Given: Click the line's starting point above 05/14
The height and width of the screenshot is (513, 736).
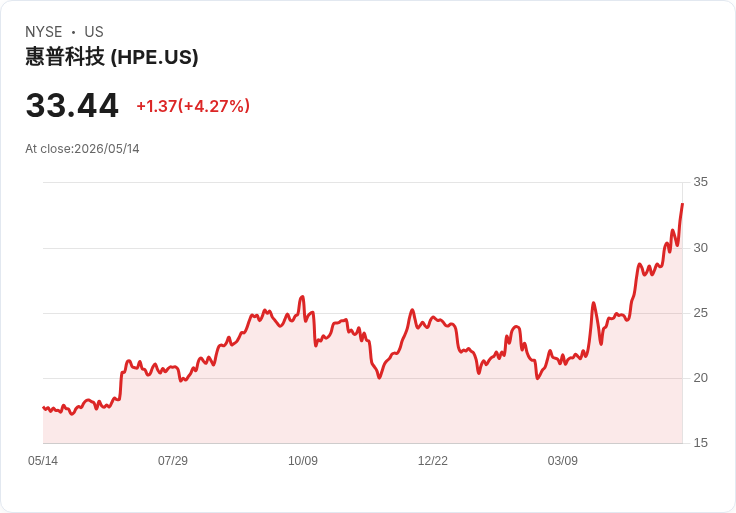Looking at the screenshot, I should [44, 407].
